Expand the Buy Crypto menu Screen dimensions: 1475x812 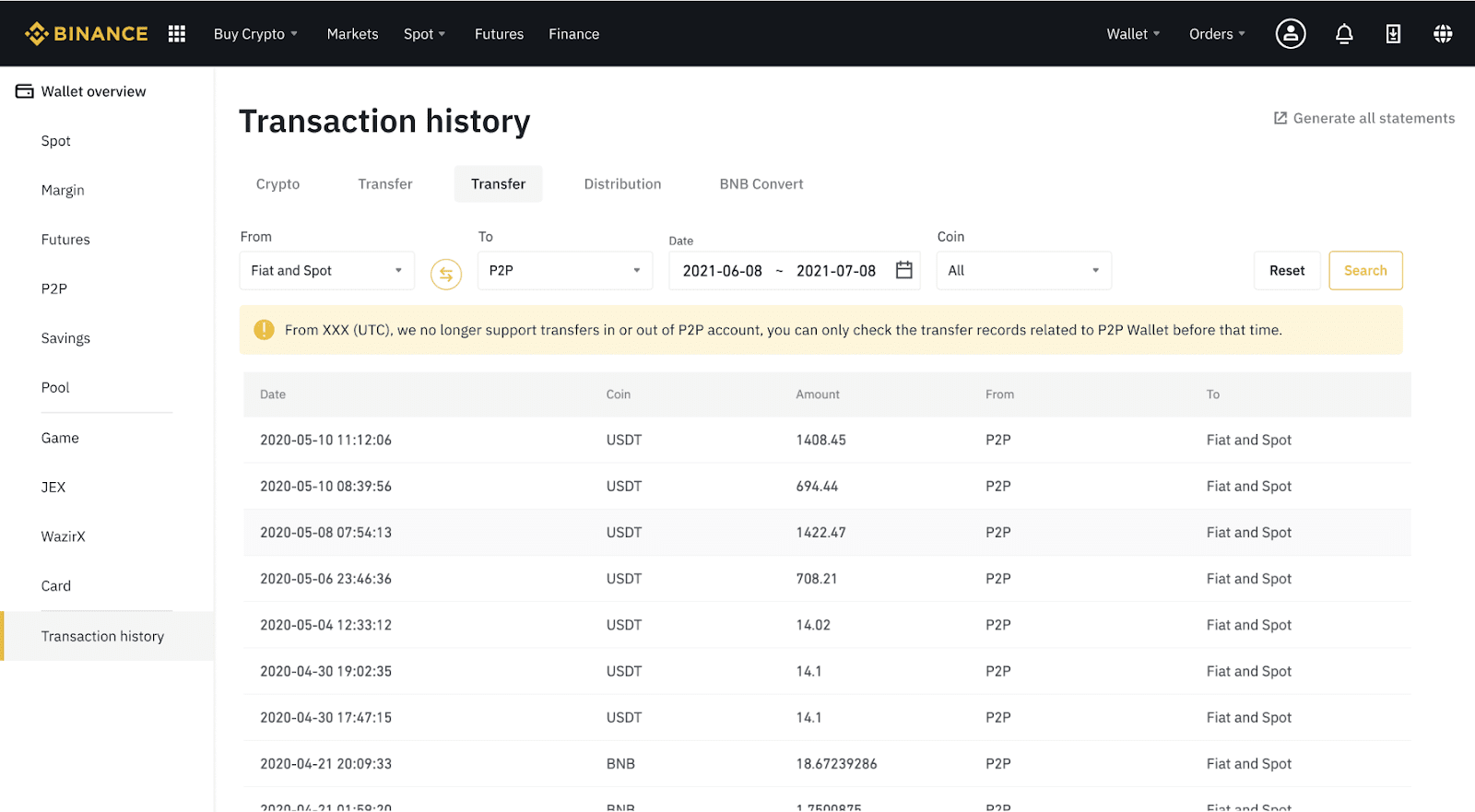255,34
